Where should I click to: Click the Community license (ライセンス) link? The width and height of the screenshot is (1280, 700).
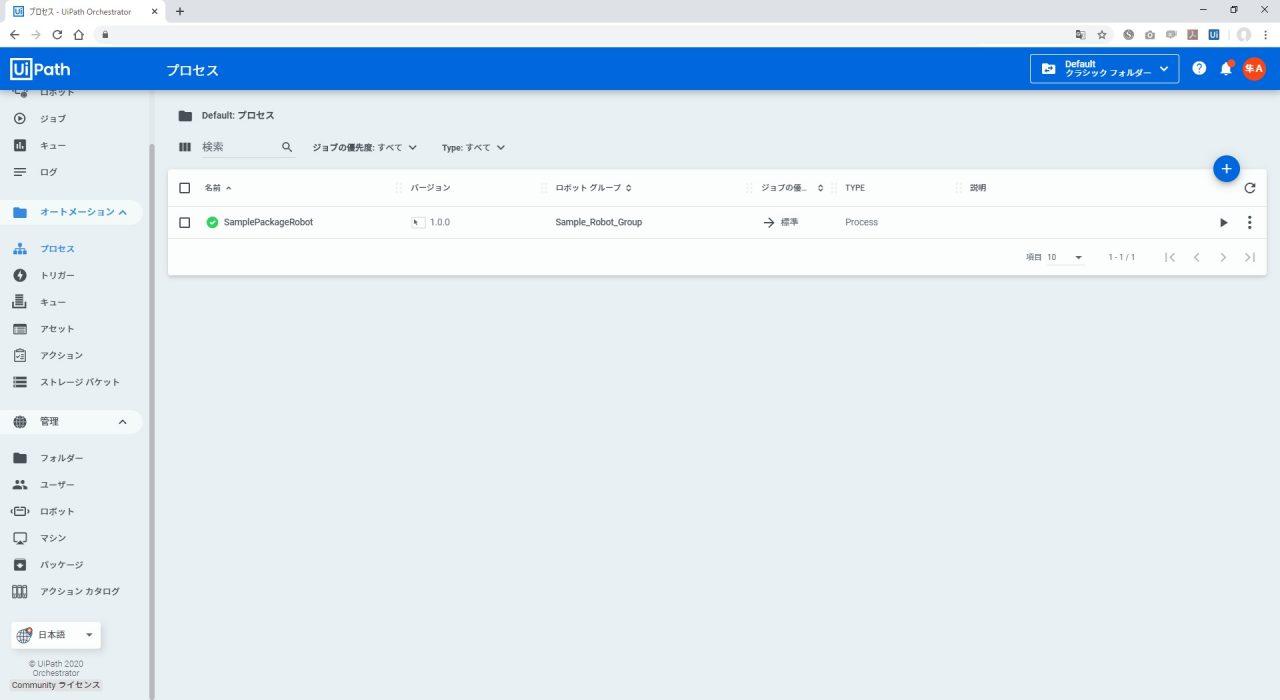point(56,685)
